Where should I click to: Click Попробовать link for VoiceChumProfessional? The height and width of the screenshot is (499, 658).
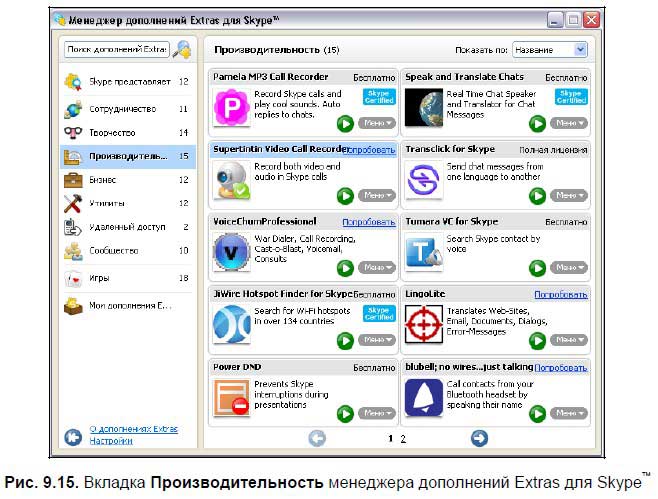tap(368, 222)
